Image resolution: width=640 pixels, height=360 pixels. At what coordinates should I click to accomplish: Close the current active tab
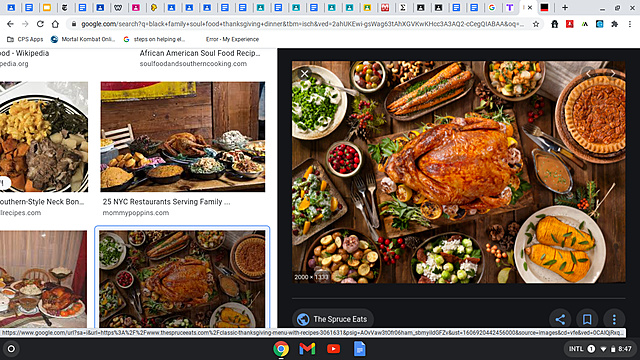[530, 7]
